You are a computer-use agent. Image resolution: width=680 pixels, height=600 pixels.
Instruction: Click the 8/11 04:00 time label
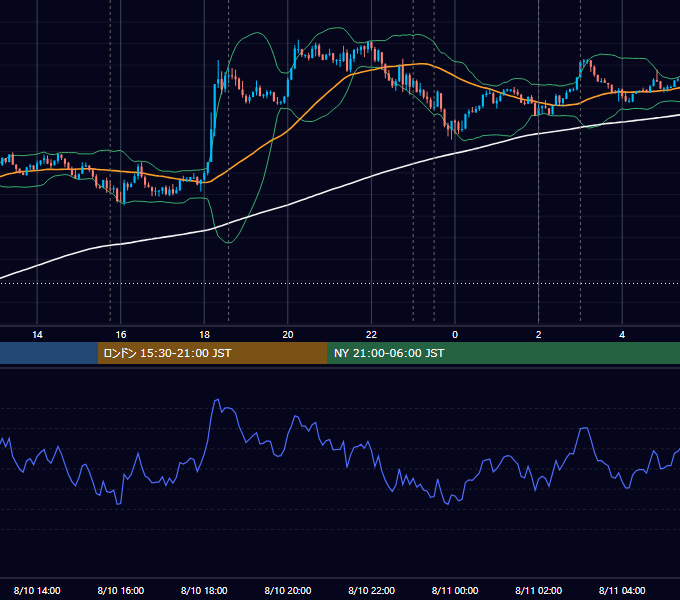[622, 590]
